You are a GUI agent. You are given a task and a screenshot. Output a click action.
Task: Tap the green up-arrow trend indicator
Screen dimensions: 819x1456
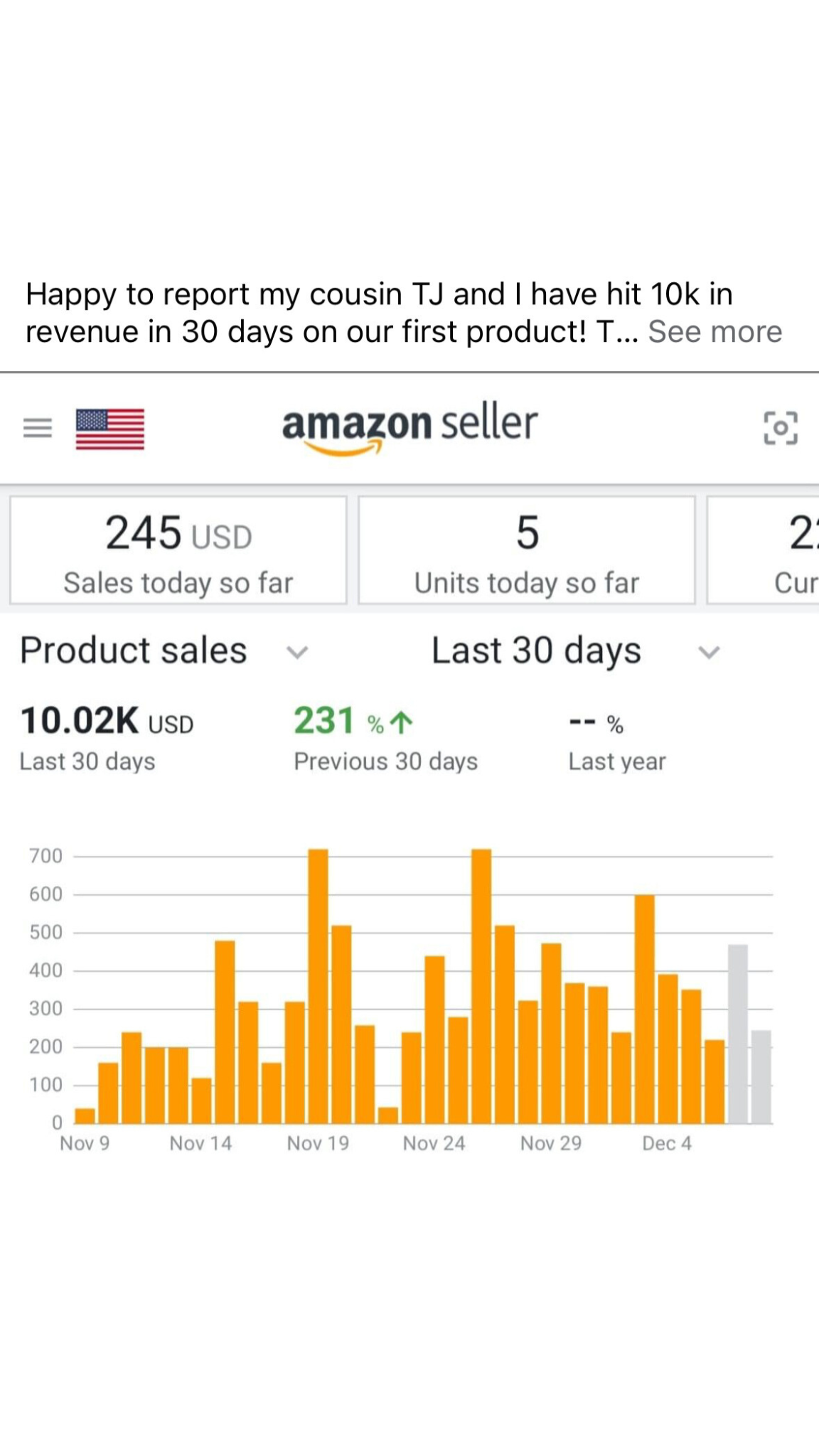[x=402, y=723]
